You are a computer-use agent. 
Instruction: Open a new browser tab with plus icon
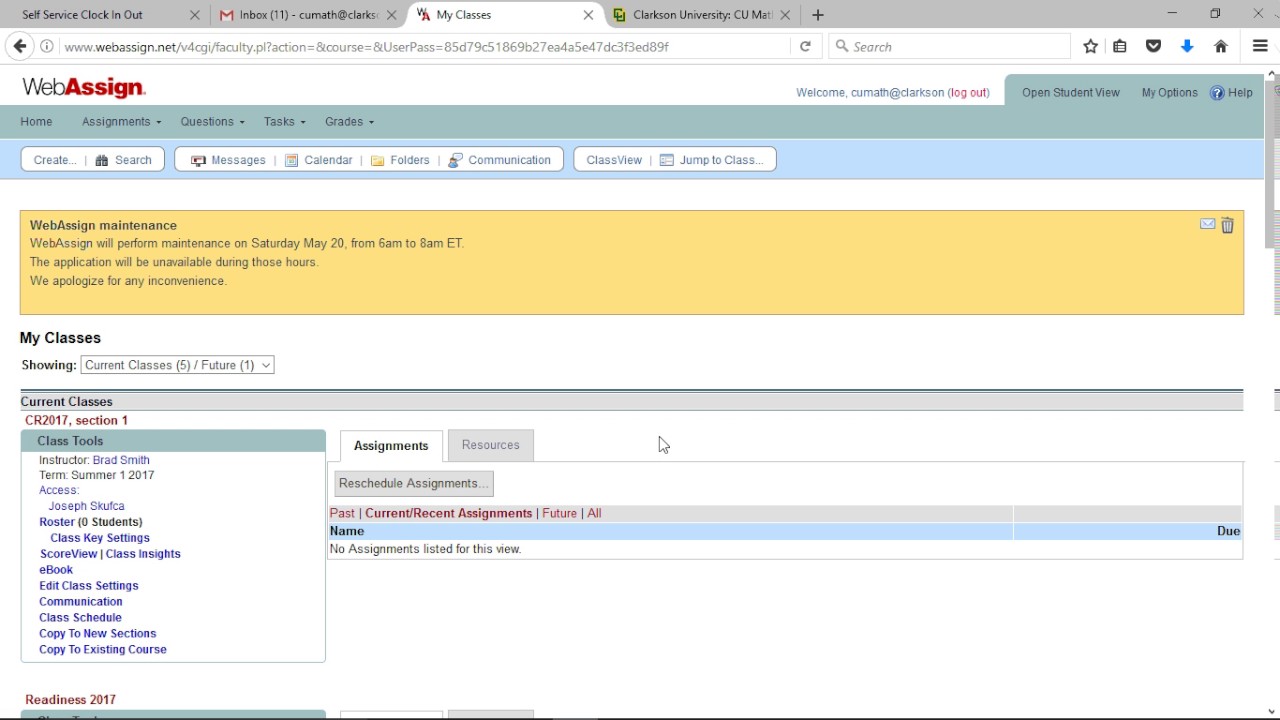818,15
